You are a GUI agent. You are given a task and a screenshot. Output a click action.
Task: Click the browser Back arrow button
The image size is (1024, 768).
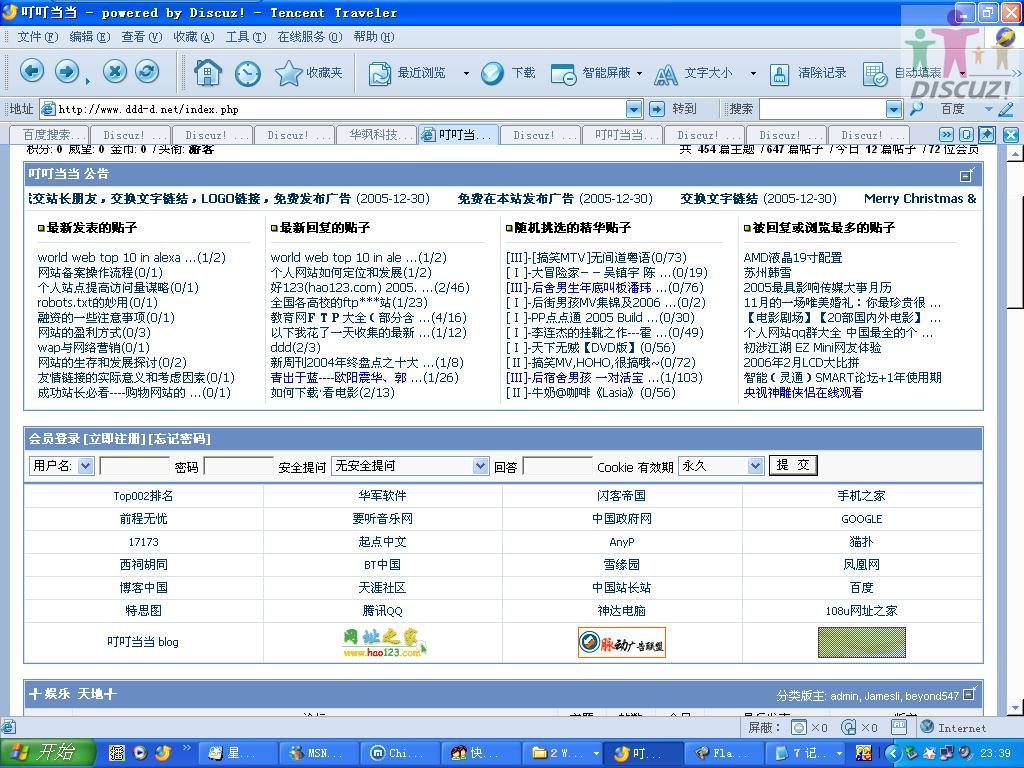32,71
